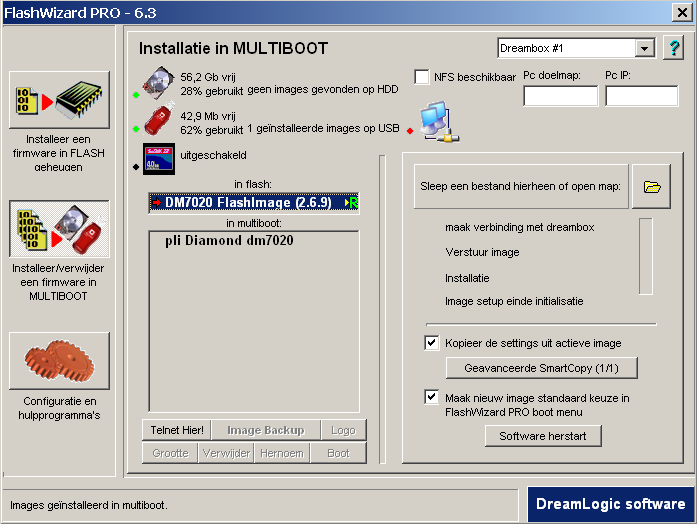Click the Grootte button
This screenshot has width=697, height=524.
170,453
